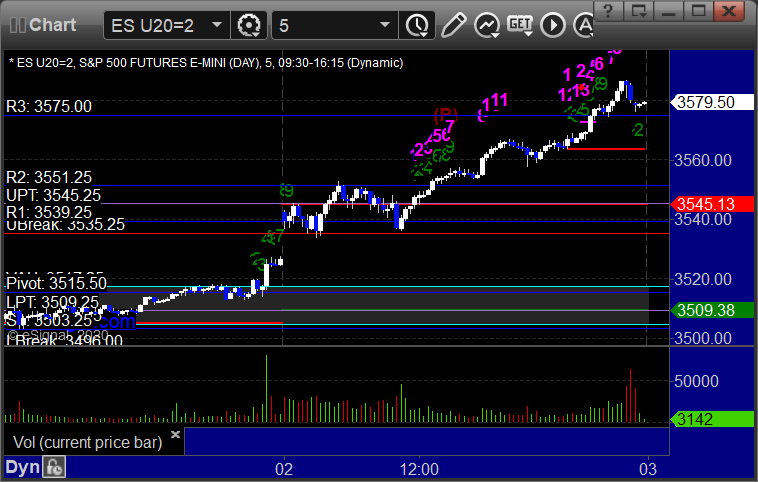Click the R2: 3551.25 pivot label
The height and width of the screenshot is (482, 758).
[49, 177]
